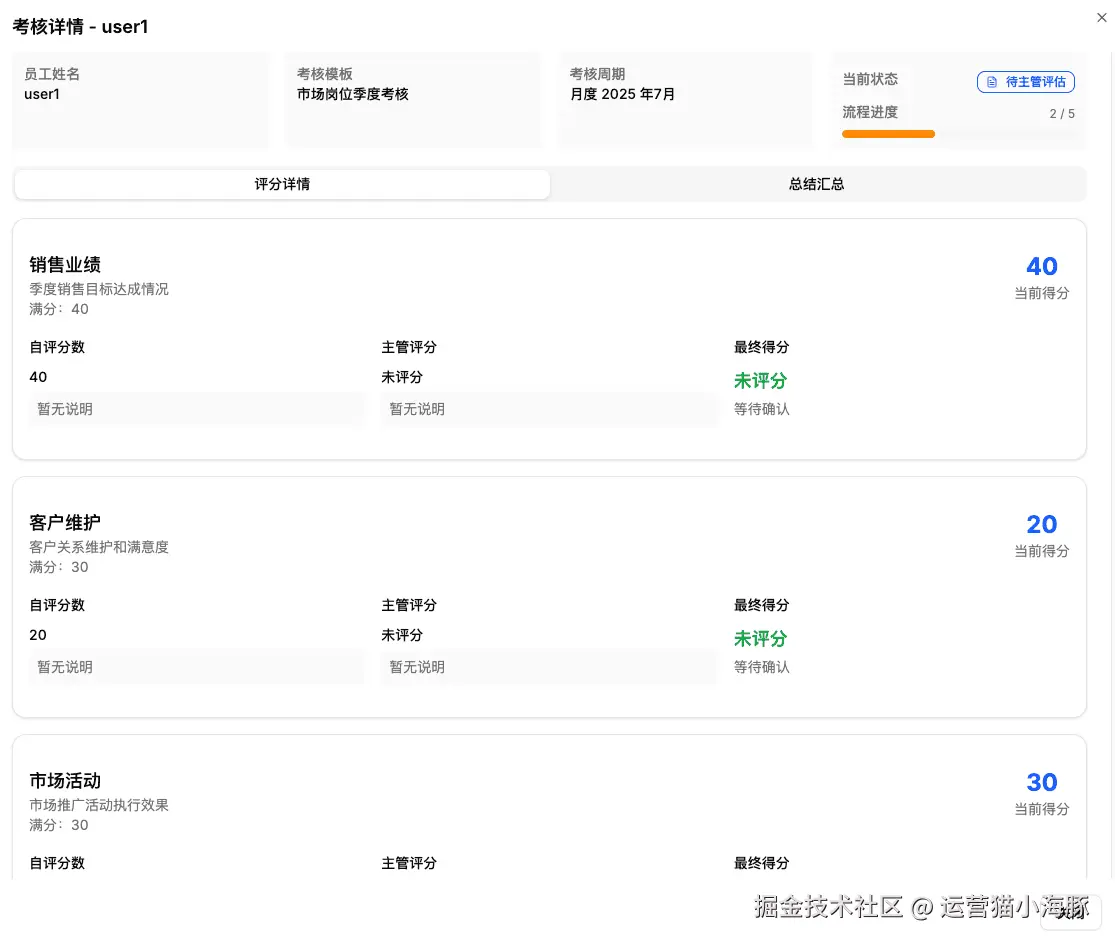Click period value 月度 2025 年7月

622,95
